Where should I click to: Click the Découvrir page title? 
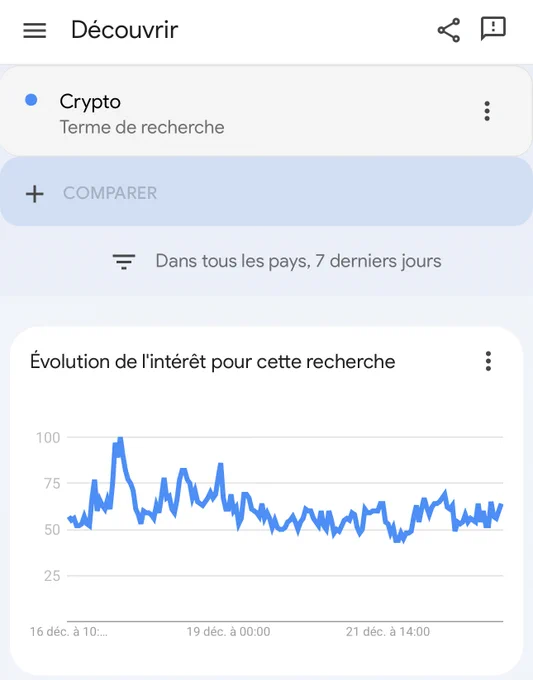[x=124, y=30]
